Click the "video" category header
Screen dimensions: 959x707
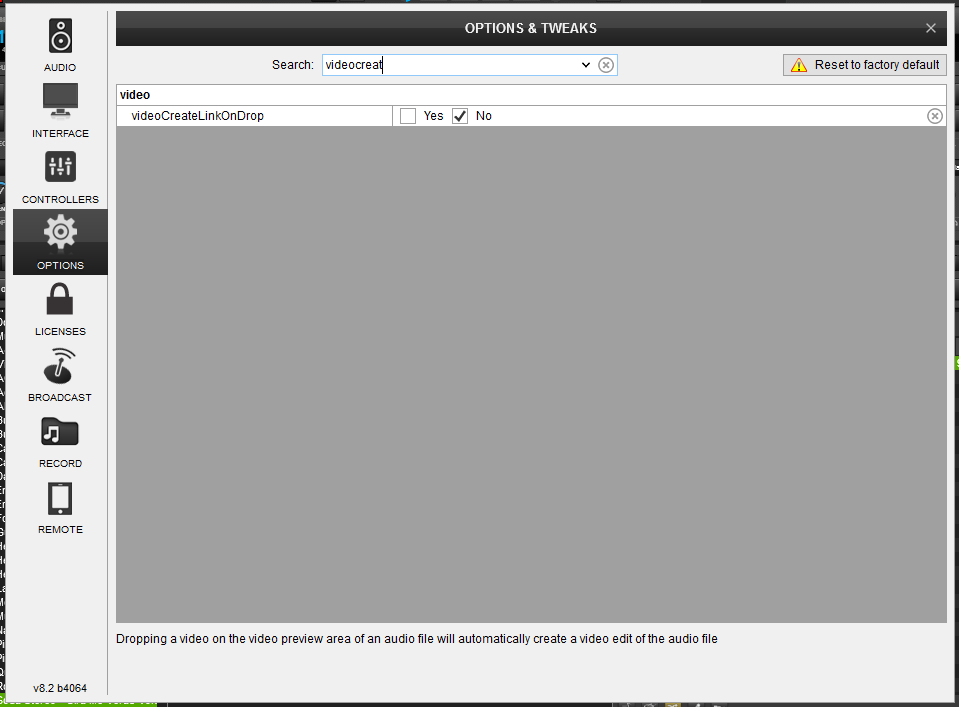pyautogui.click(x=135, y=95)
